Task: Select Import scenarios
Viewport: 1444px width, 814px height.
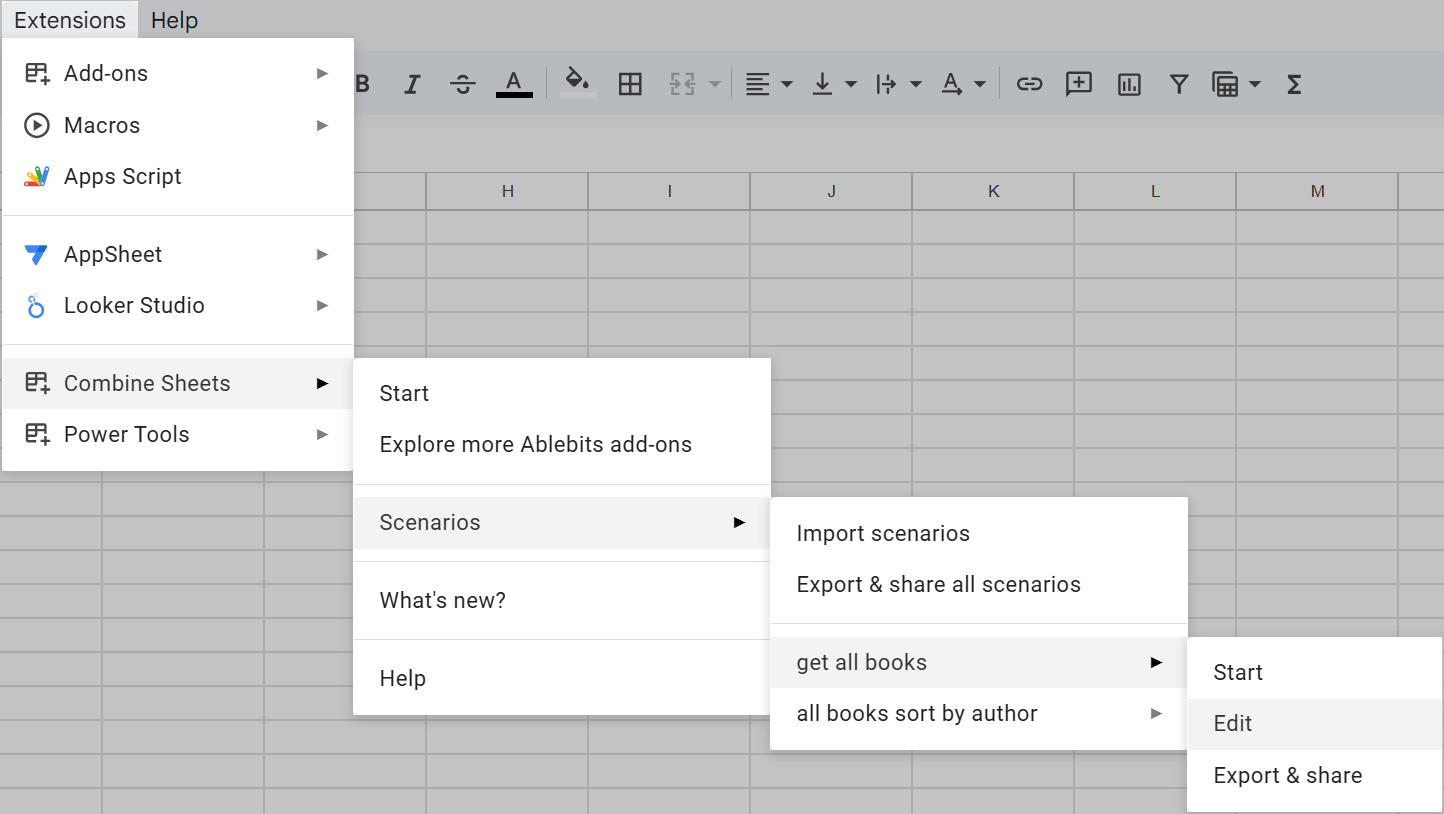Action: tap(979, 533)
